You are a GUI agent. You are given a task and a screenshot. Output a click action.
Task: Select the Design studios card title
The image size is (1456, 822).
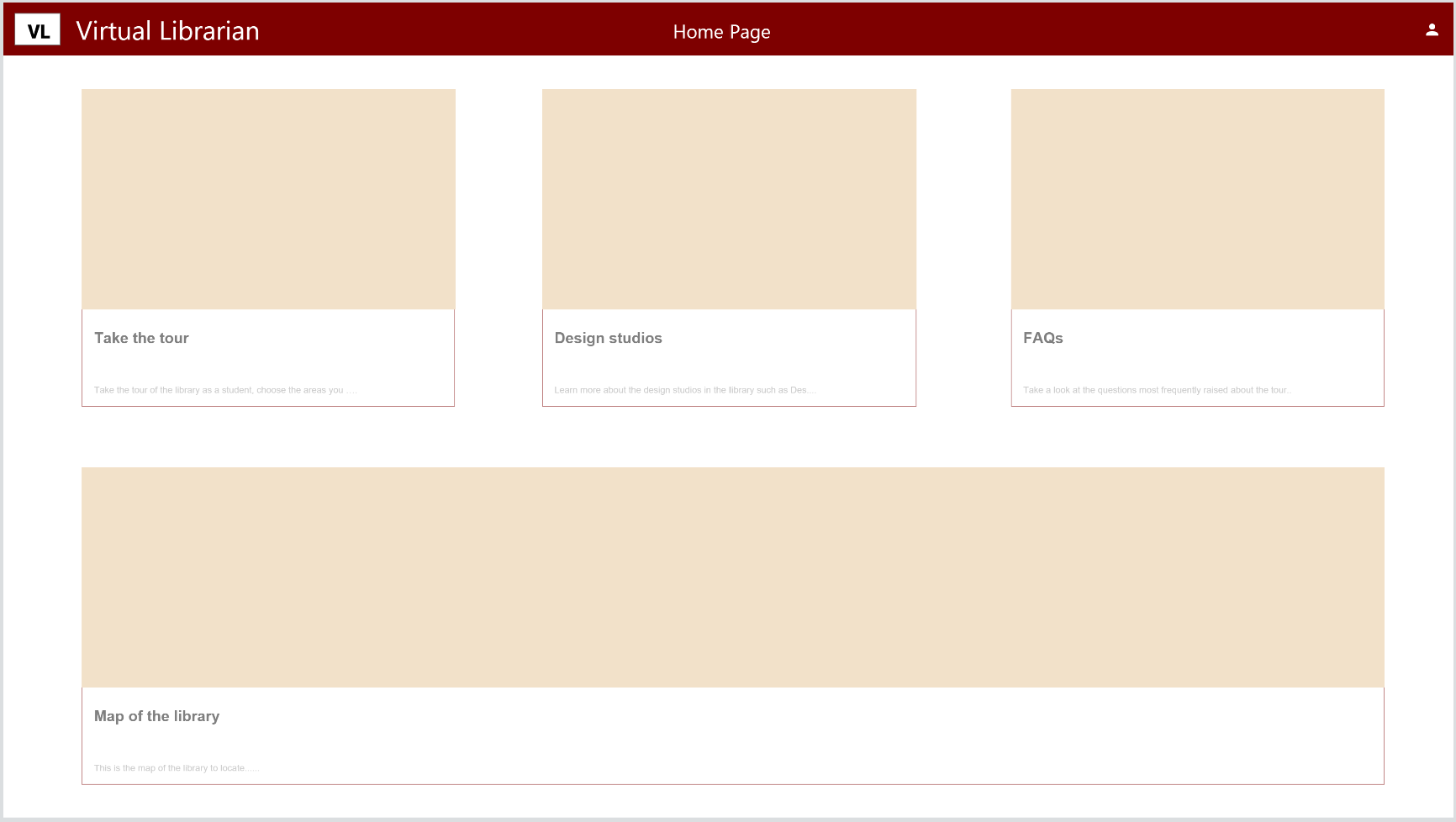pyautogui.click(x=608, y=338)
